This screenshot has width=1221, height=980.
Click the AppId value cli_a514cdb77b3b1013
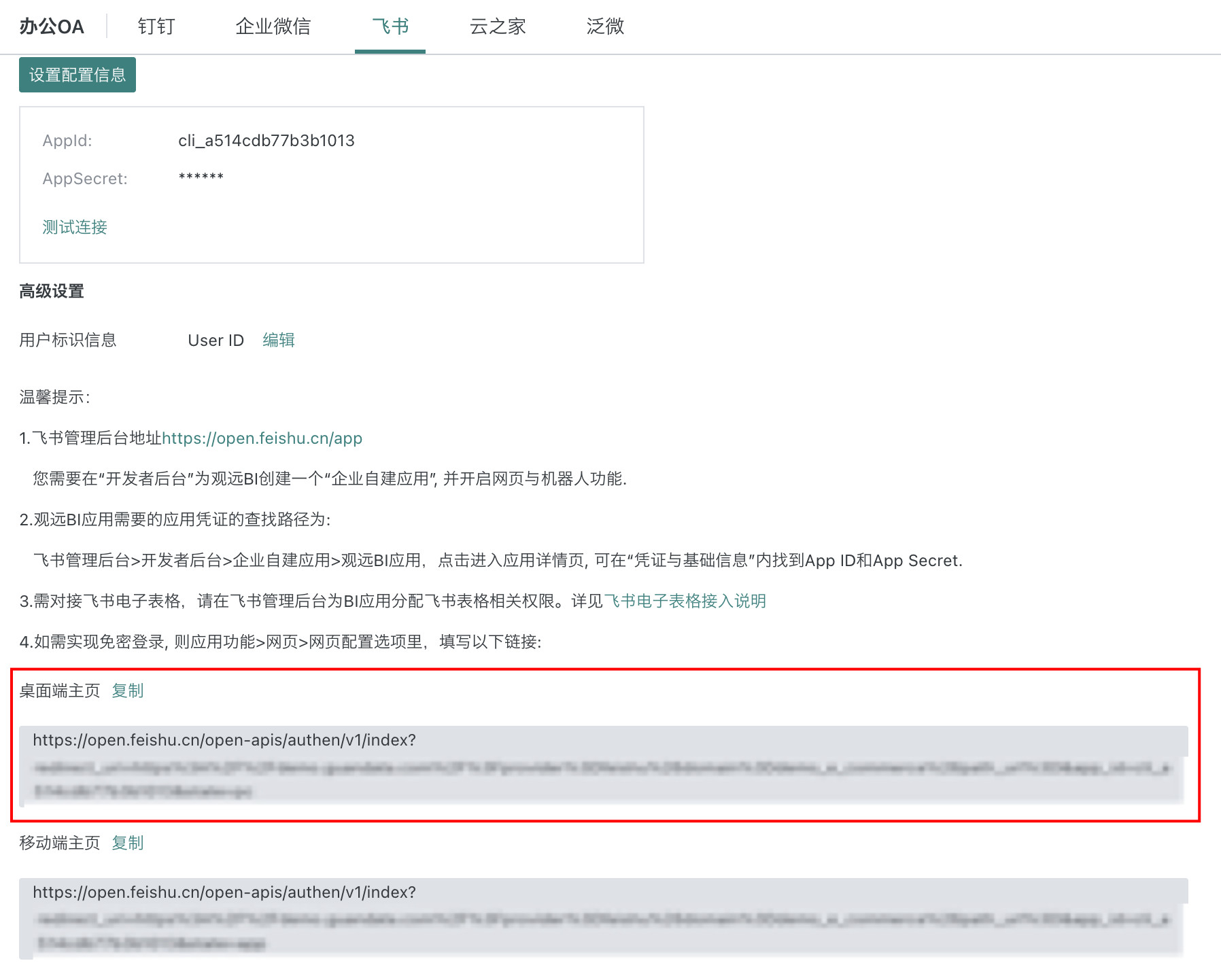pyautogui.click(x=266, y=141)
